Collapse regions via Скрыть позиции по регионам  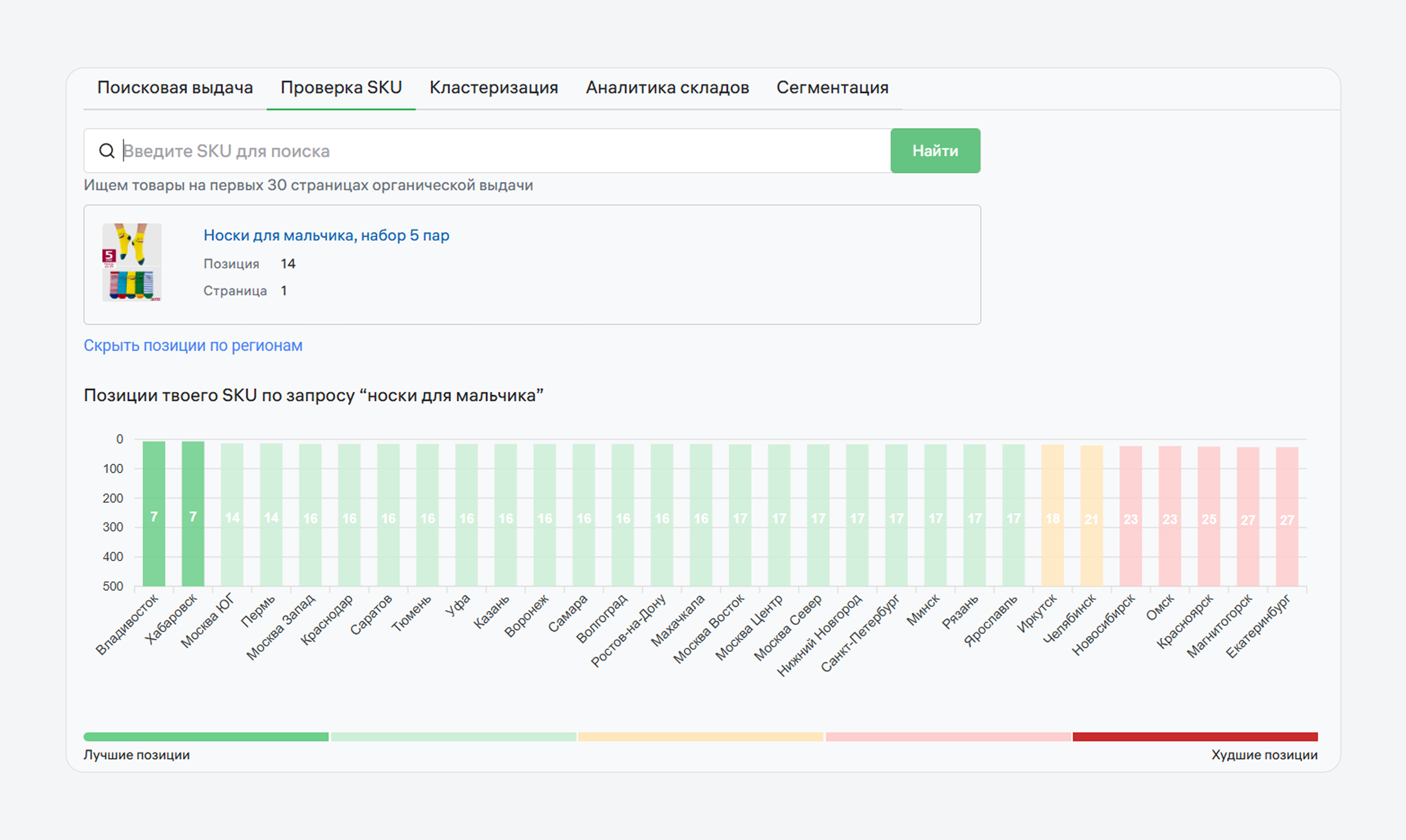(193, 345)
